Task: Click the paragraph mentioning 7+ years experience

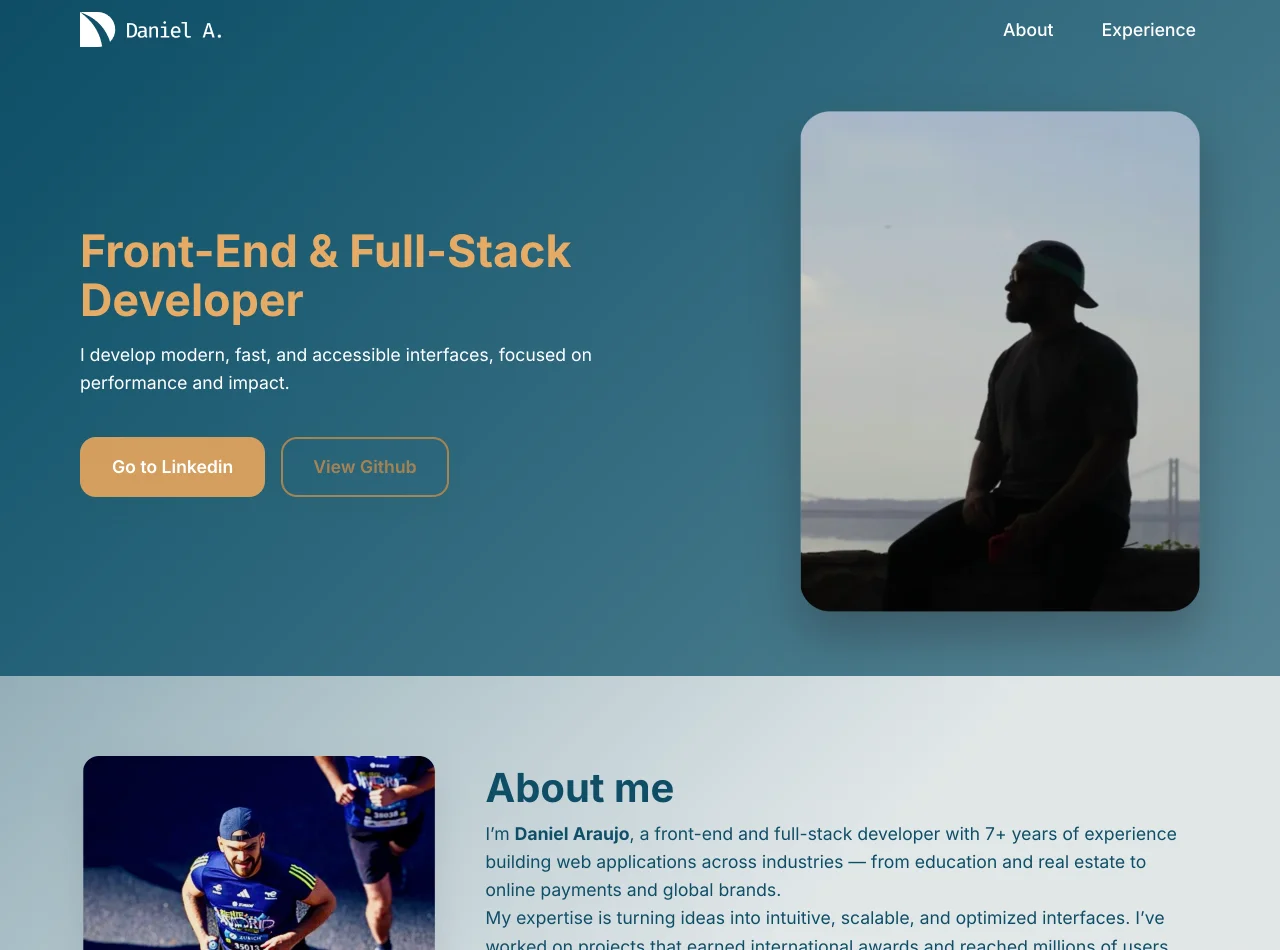Action: 831,862
